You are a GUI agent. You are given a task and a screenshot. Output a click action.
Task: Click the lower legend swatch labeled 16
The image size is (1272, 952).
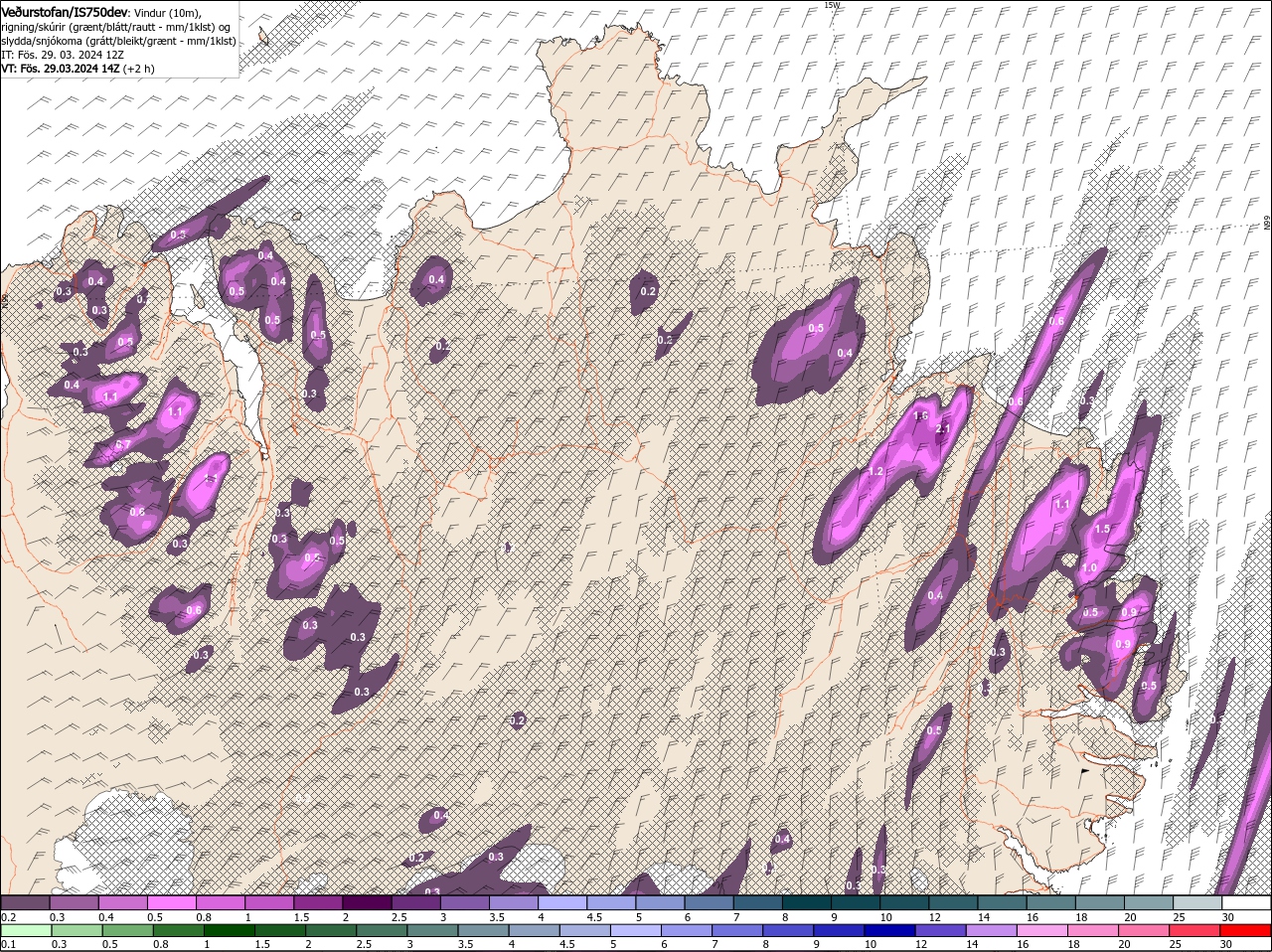click(1043, 931)
